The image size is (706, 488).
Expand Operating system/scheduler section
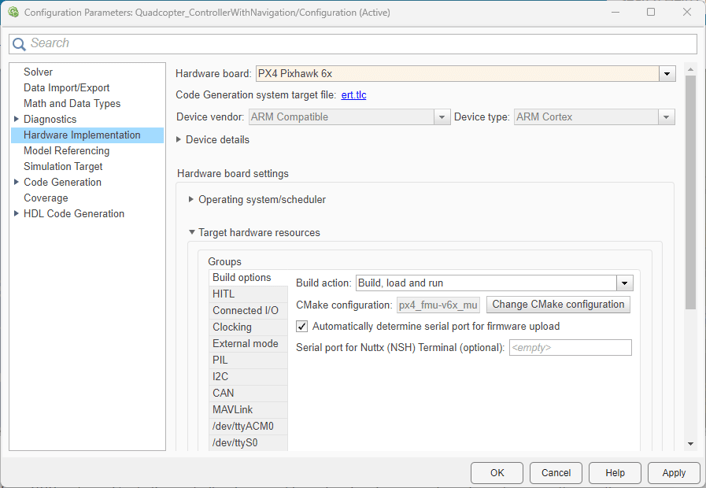[191, 199]
